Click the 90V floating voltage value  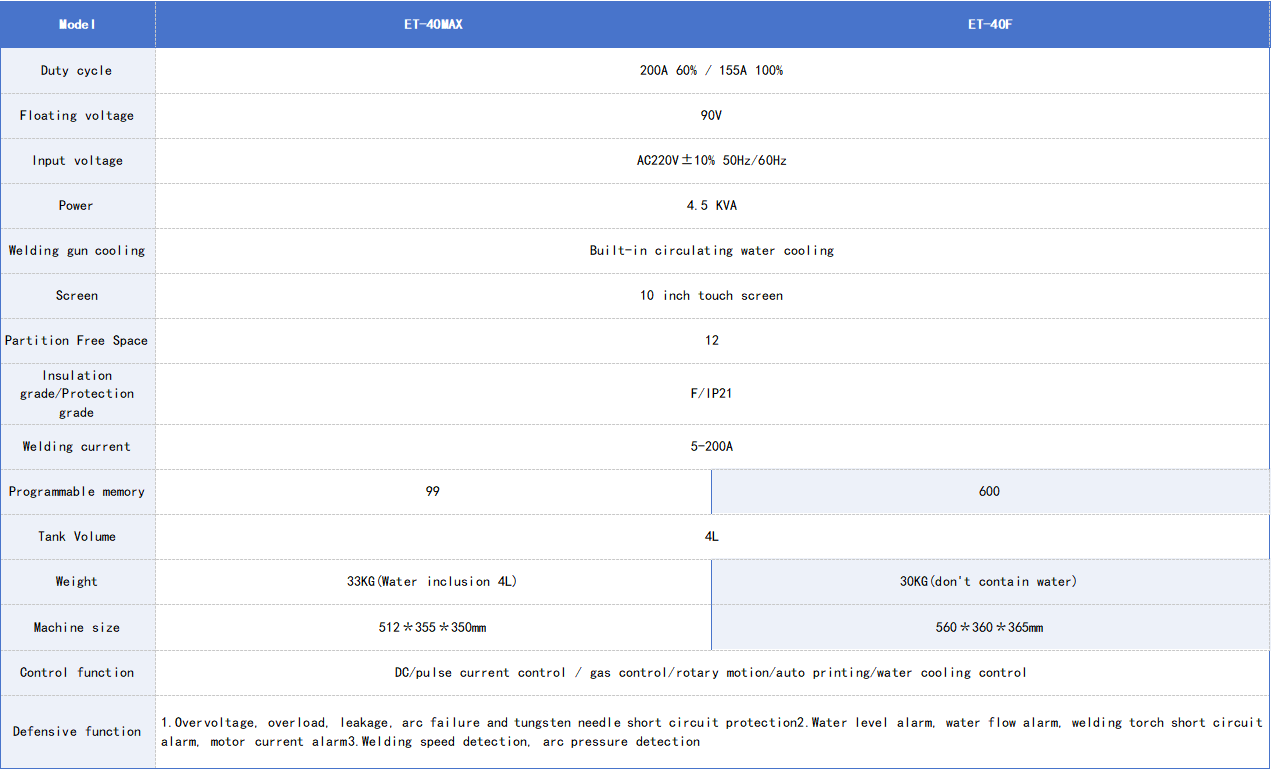pyautogui.click(x=711, y=116)
